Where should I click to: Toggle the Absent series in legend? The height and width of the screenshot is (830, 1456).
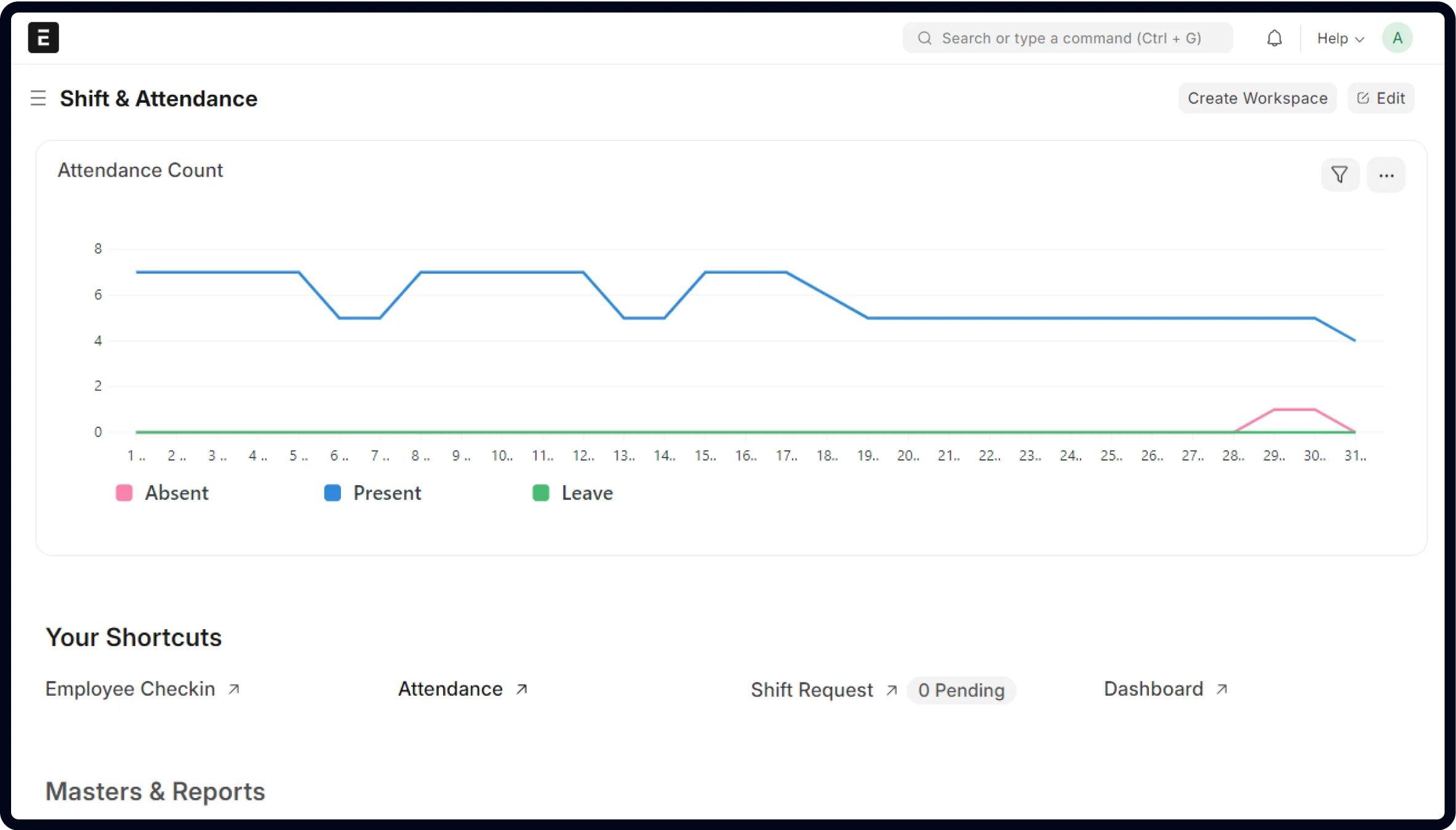(176, 493)
